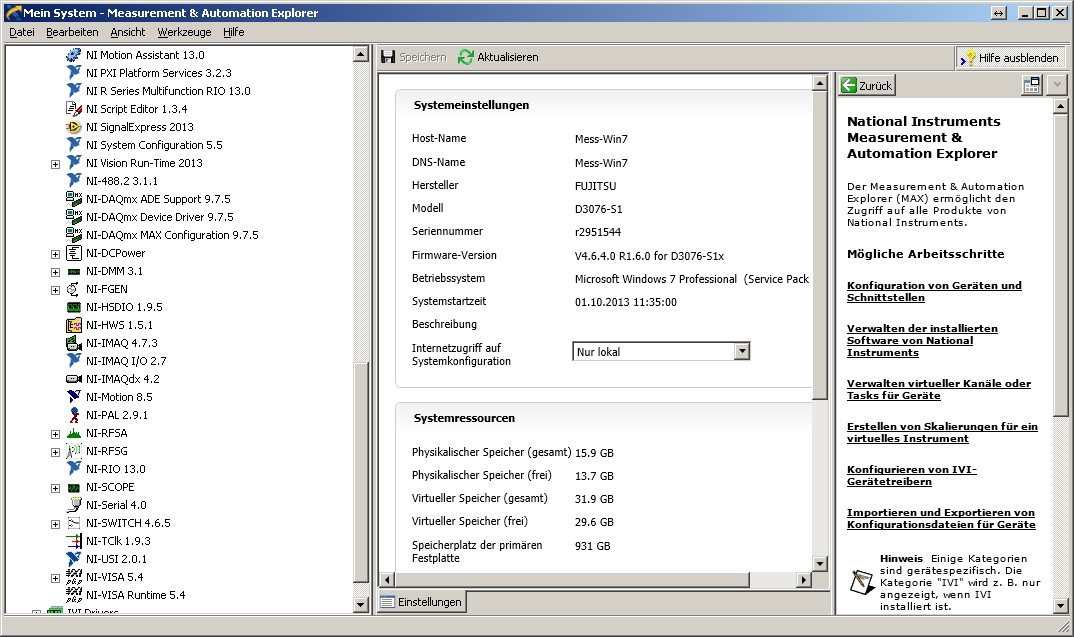Click the Hilfe ausblenden button
Viewport: 1074px width, 637px height.
coord(1010,58)
